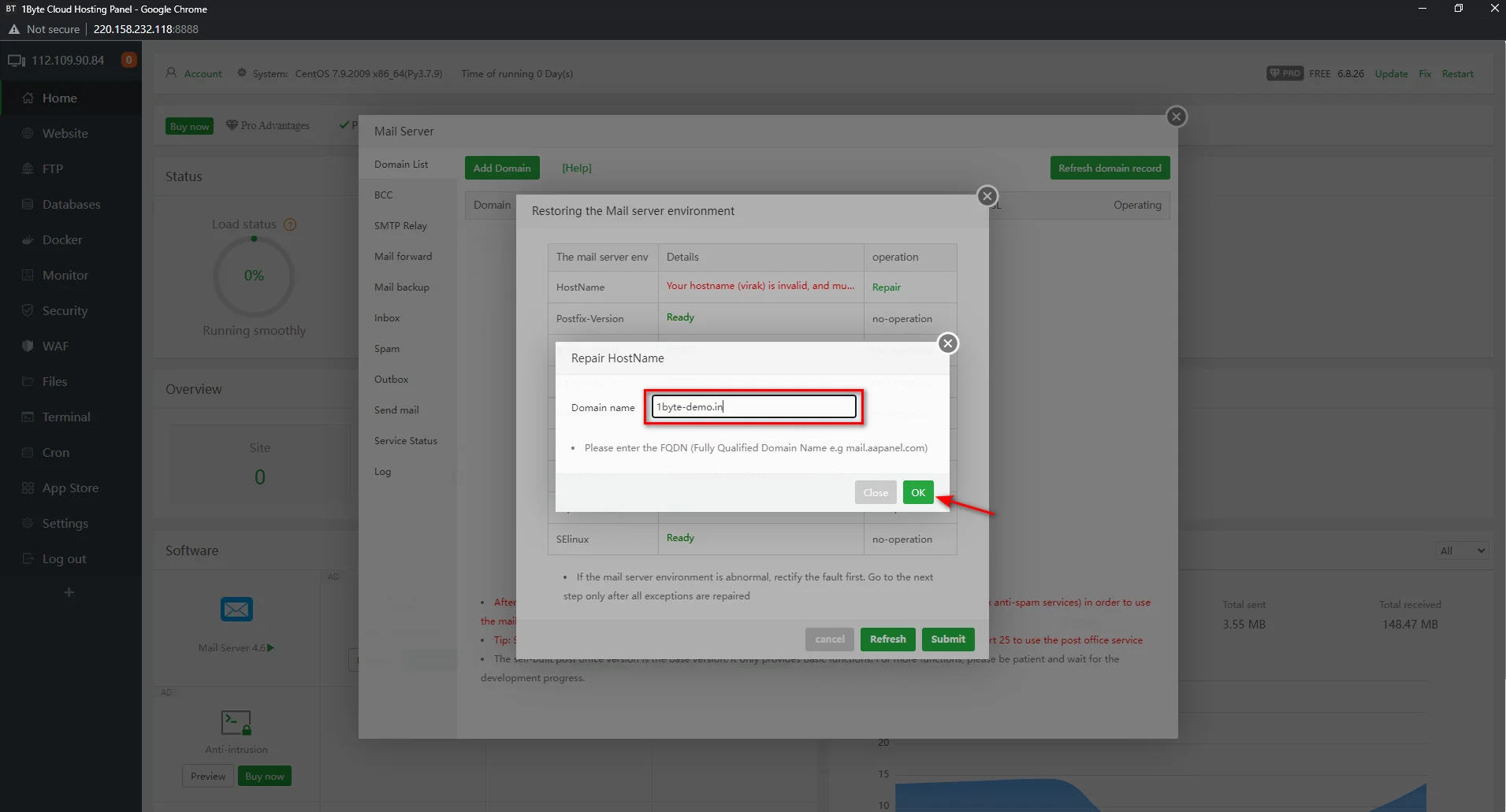The height and width of the screenshot is (812, 1506).
Task: Click Terminal icon in sidebar
Action: tap(28, 417)
